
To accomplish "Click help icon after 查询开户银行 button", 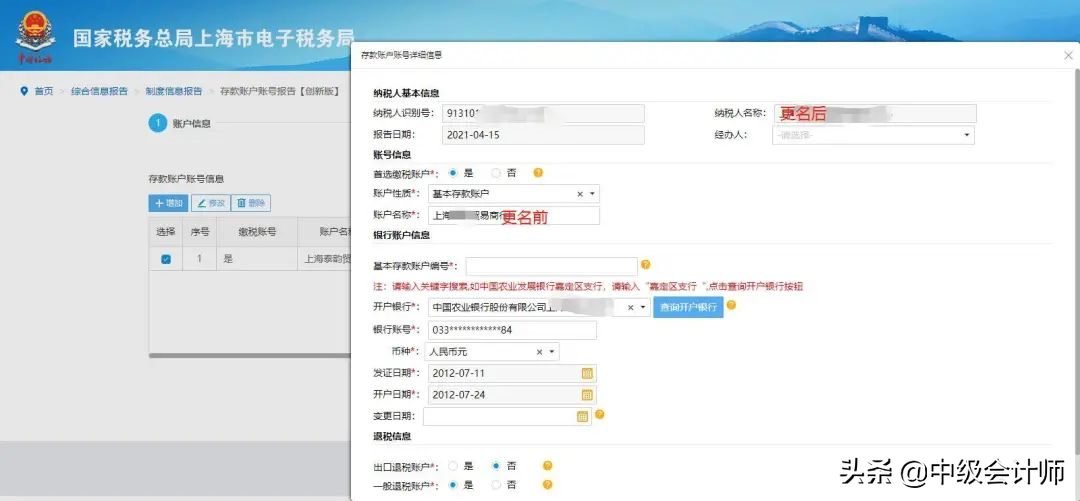I will [x=731, y=305].
